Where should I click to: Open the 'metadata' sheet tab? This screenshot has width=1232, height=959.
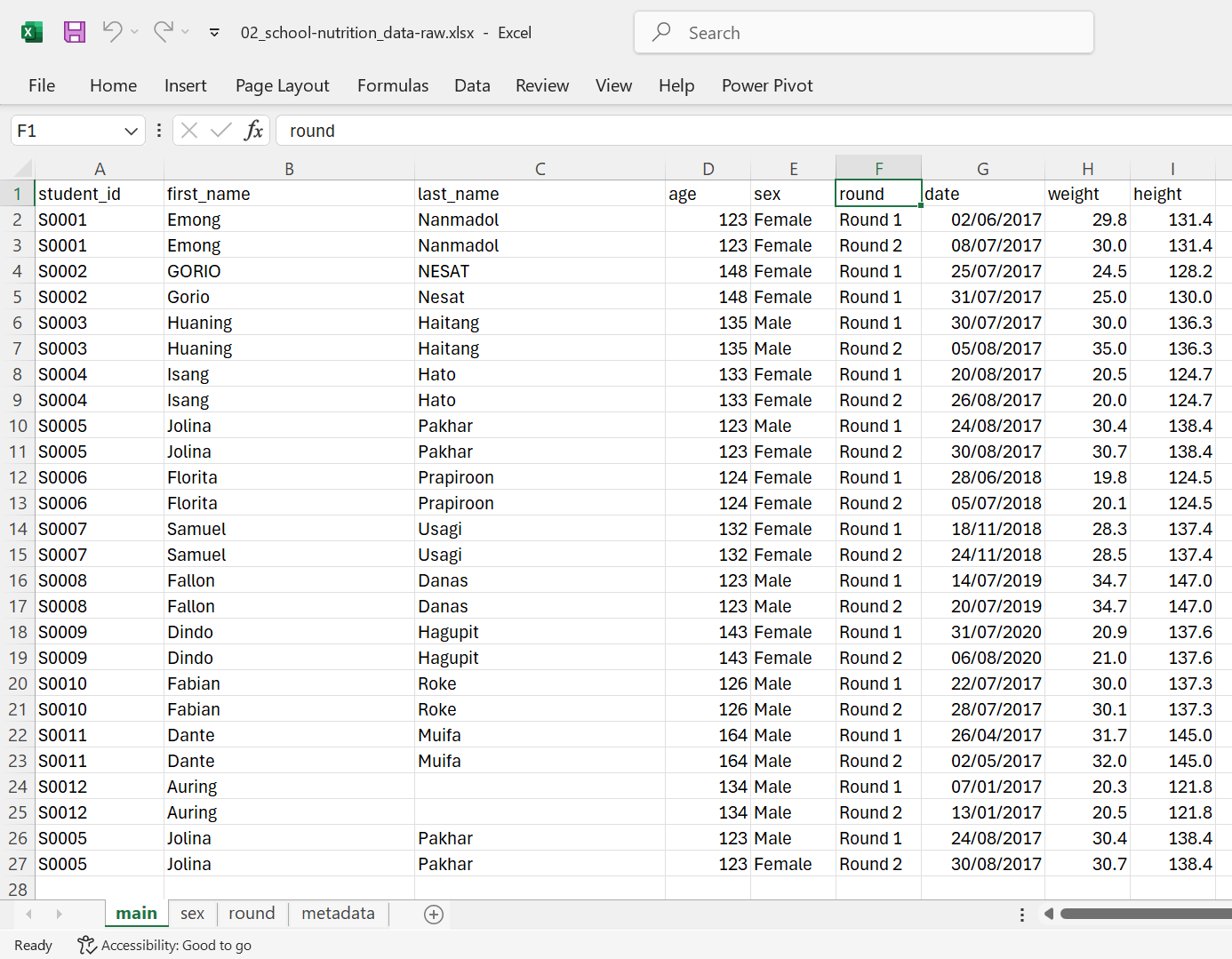coord(338,913)
